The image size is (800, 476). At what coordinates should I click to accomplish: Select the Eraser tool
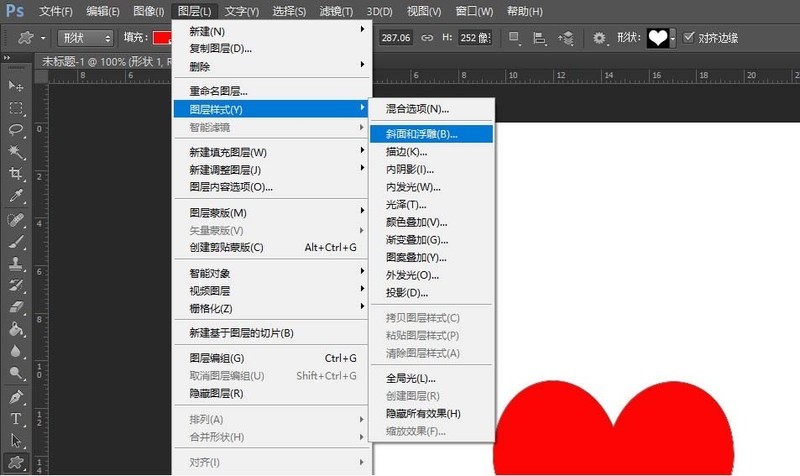point(16,308)
